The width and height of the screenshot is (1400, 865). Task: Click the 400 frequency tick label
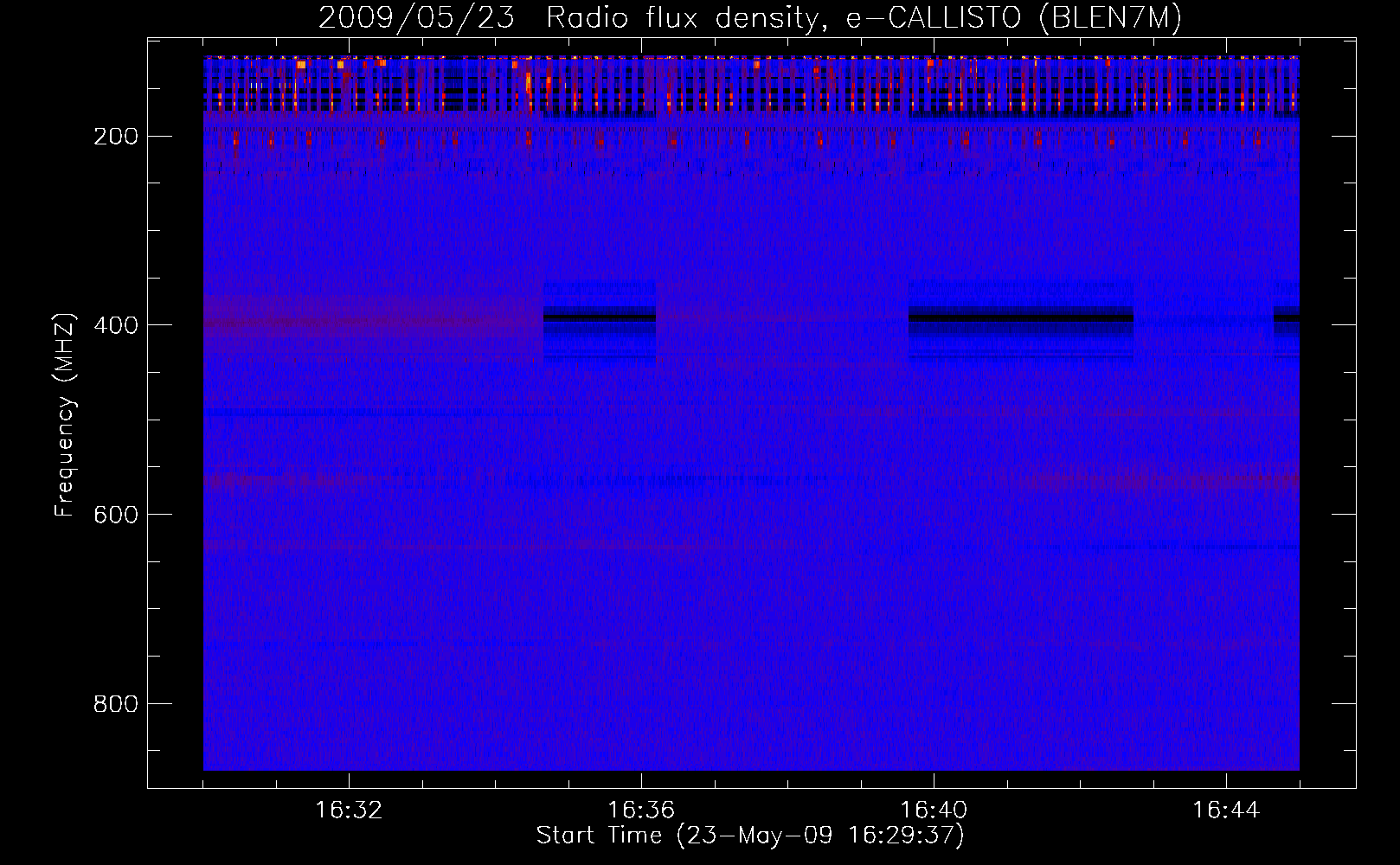(x=116, y=325)
